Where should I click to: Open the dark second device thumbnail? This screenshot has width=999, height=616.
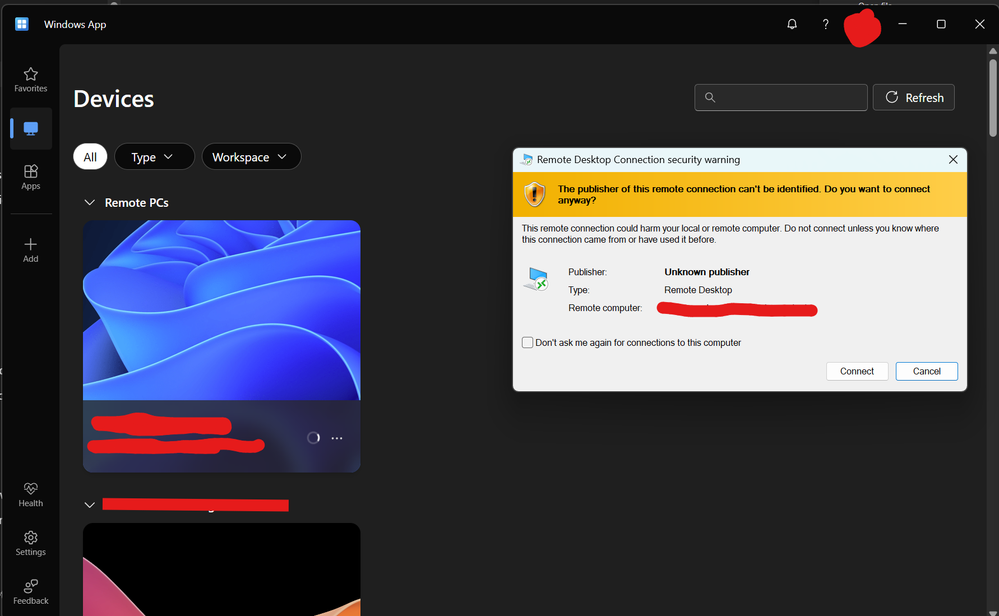click(222, 569)
